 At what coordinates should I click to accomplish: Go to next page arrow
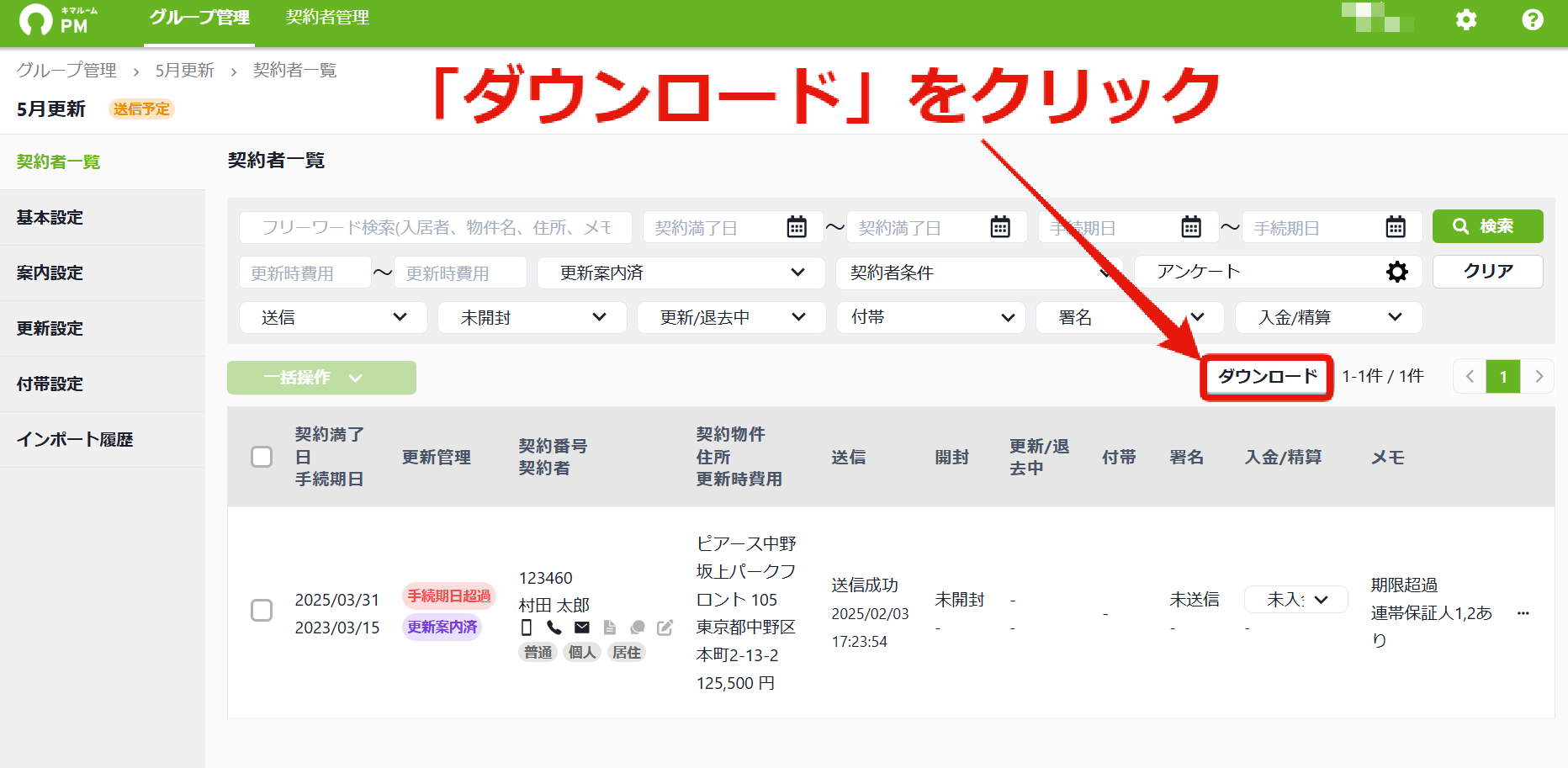(x=1538, y=377)
